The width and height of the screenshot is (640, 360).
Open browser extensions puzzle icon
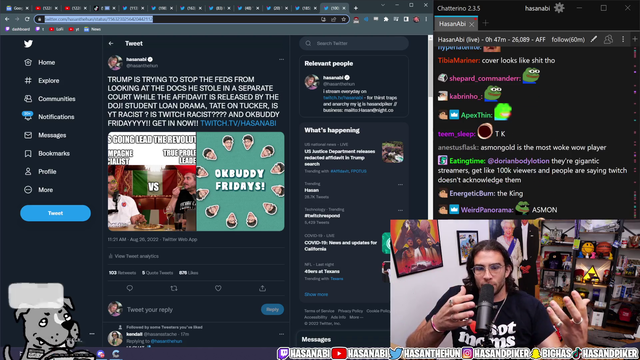click(386, 19)
